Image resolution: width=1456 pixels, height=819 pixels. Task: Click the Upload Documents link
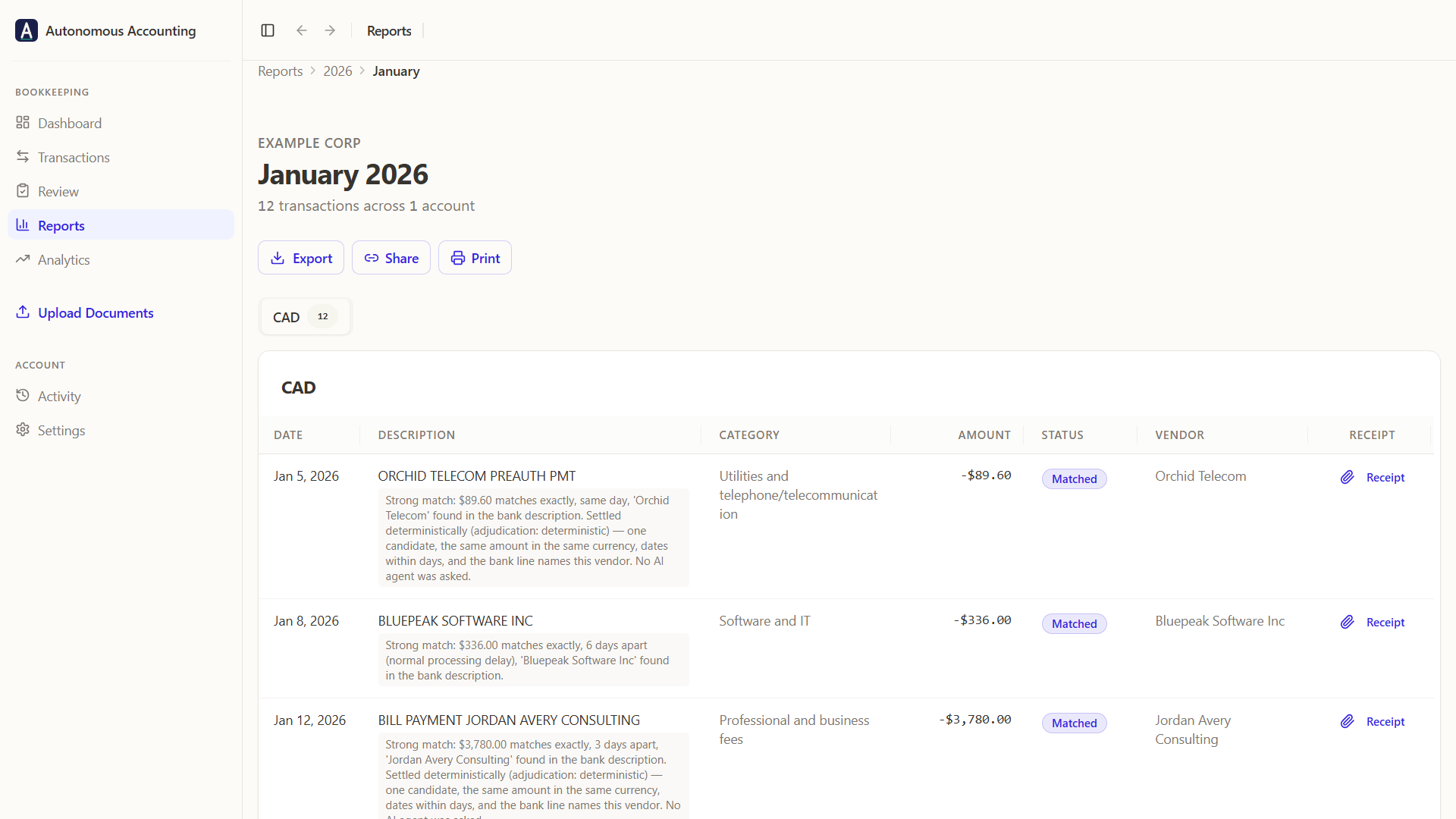84,312
